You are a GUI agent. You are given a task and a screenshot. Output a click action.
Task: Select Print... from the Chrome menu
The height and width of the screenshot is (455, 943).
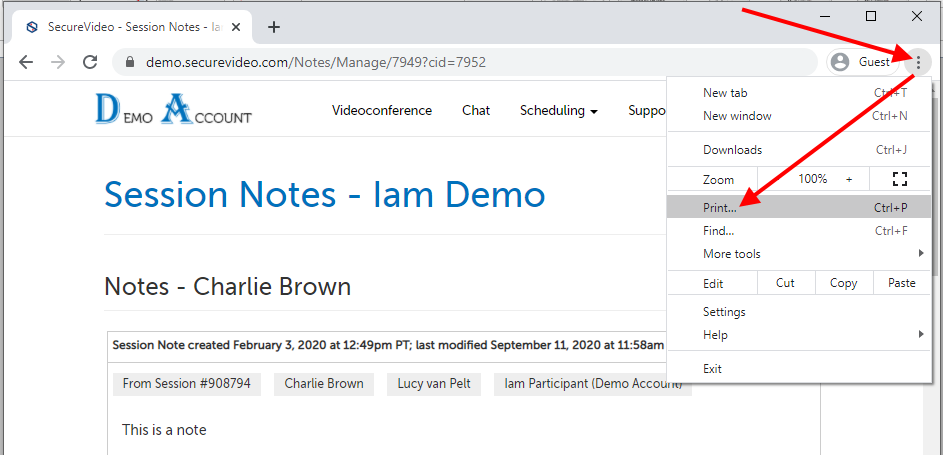point(720,208)
